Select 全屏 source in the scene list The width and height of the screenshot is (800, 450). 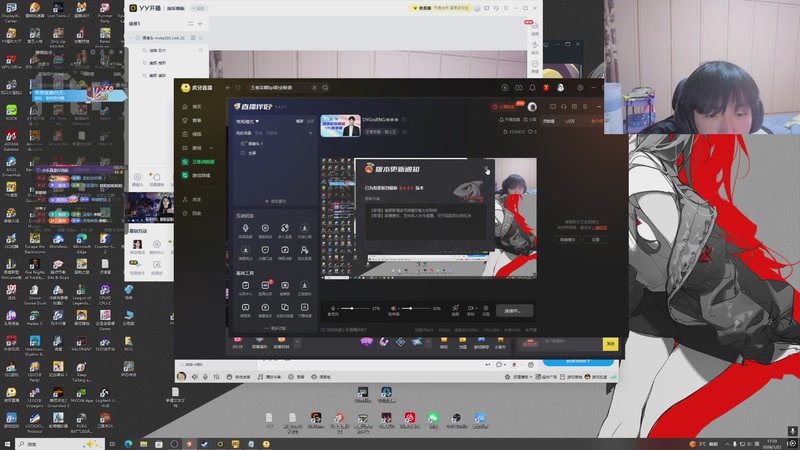point(248,153)
